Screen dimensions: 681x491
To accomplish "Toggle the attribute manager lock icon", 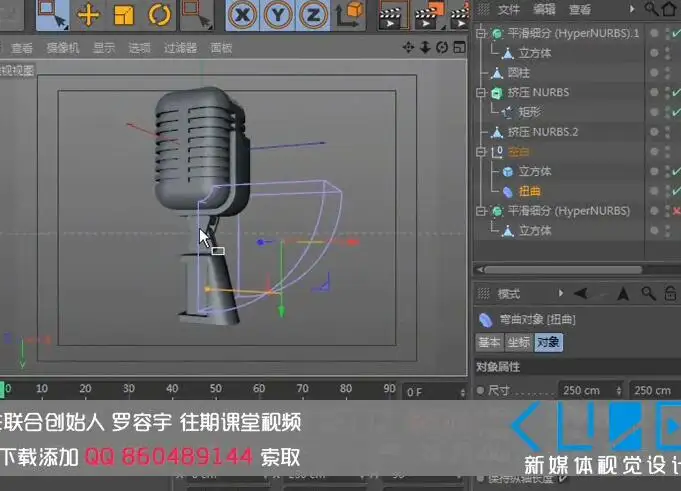I will [x=670, y=293].
